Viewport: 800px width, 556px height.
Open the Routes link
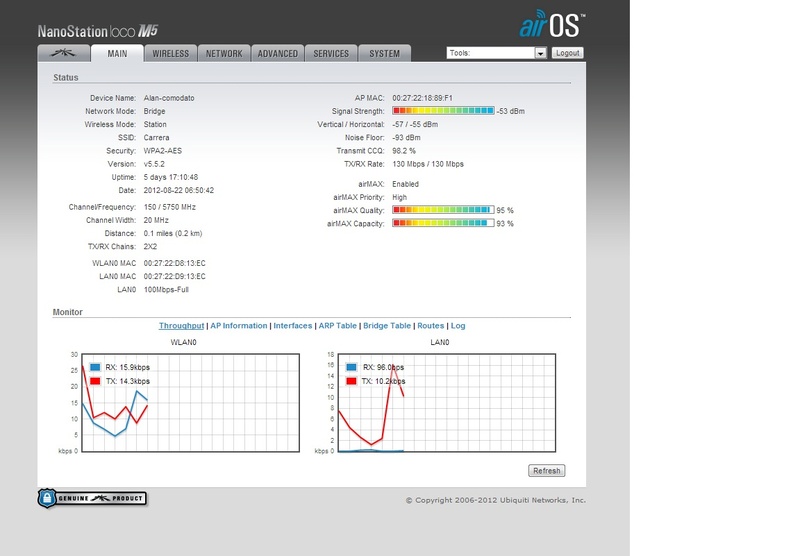click(x=431, y=325)
